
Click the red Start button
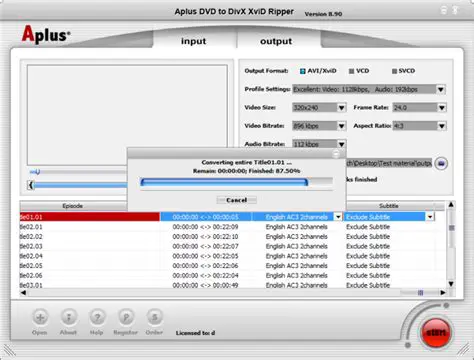tap(436, 333)
